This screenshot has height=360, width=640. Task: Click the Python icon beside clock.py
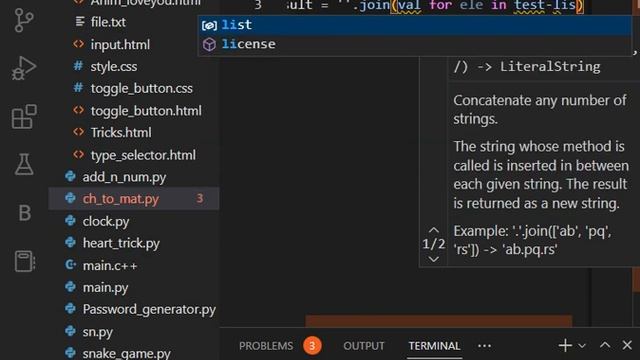click(70, 221)
